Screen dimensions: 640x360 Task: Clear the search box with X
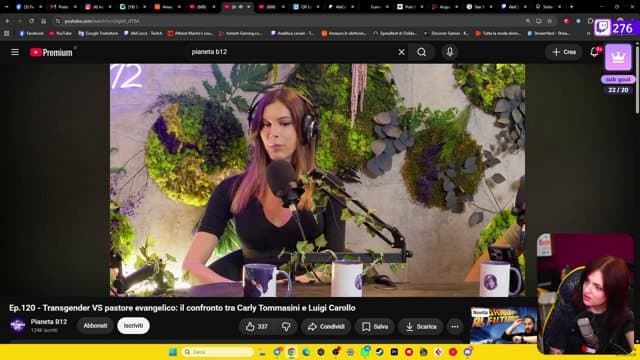[402, 52]
